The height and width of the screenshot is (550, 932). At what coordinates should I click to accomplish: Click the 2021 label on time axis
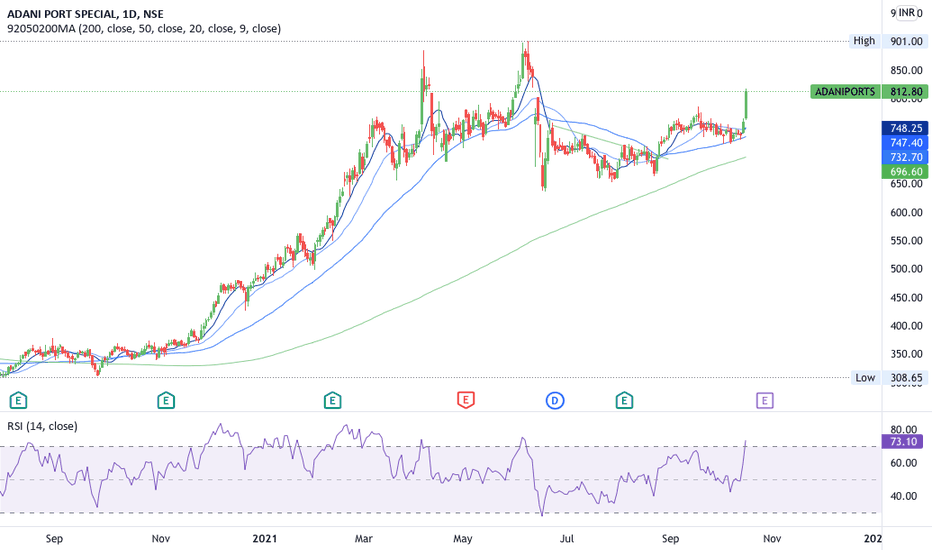(265, 539)
